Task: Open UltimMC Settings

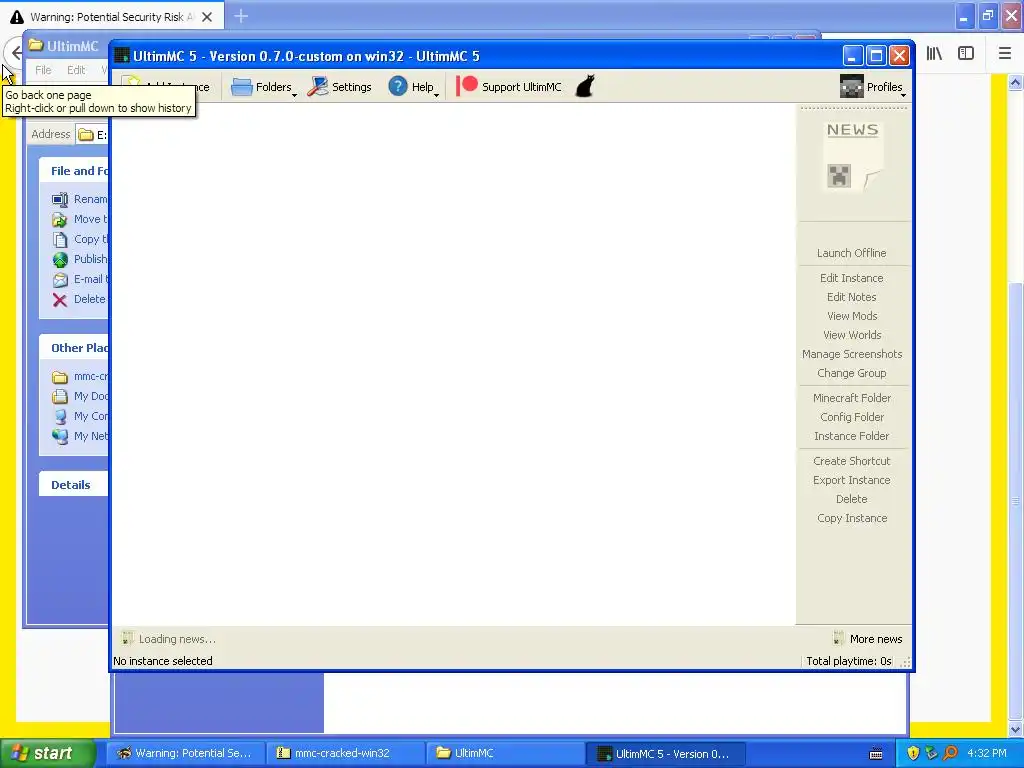Action: [x=340, y=87]
